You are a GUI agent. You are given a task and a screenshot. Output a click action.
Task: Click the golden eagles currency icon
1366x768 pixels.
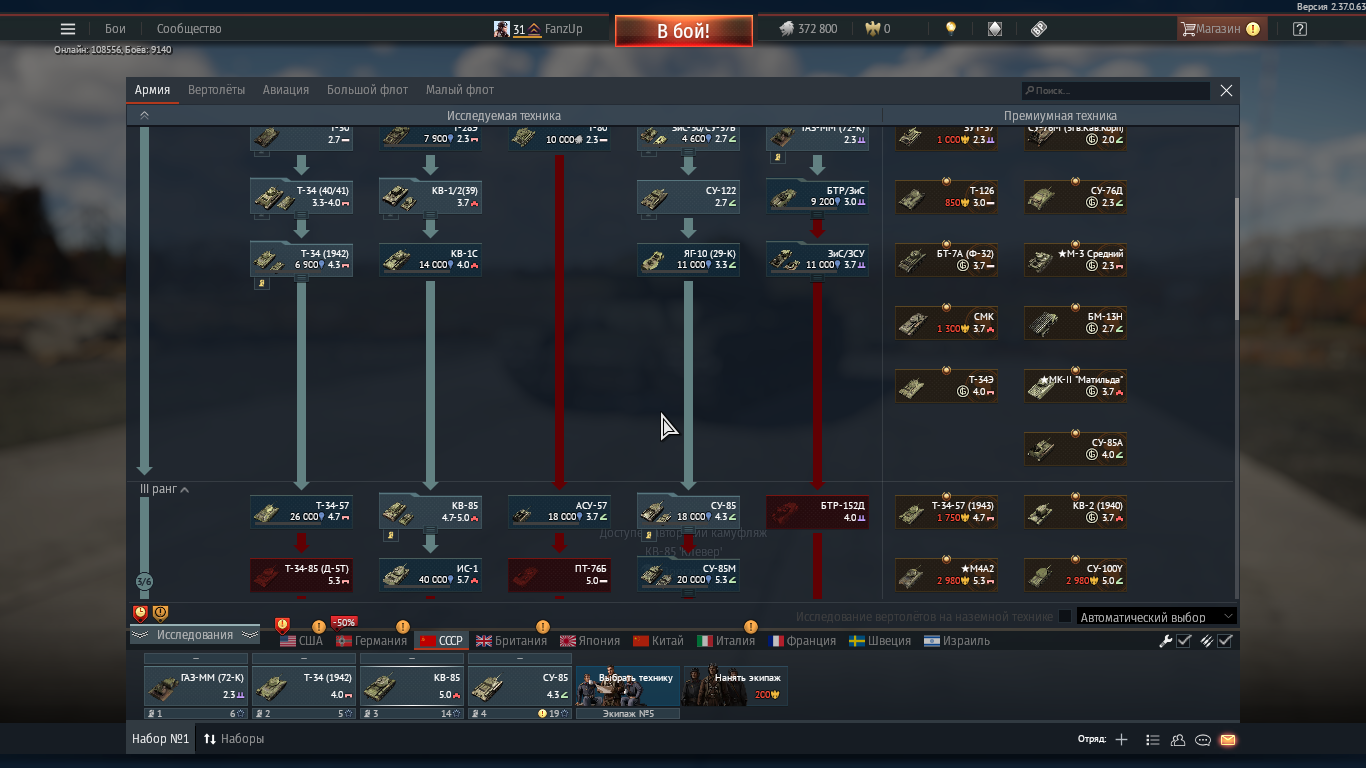pyautogui.click(x=872, y=29)
